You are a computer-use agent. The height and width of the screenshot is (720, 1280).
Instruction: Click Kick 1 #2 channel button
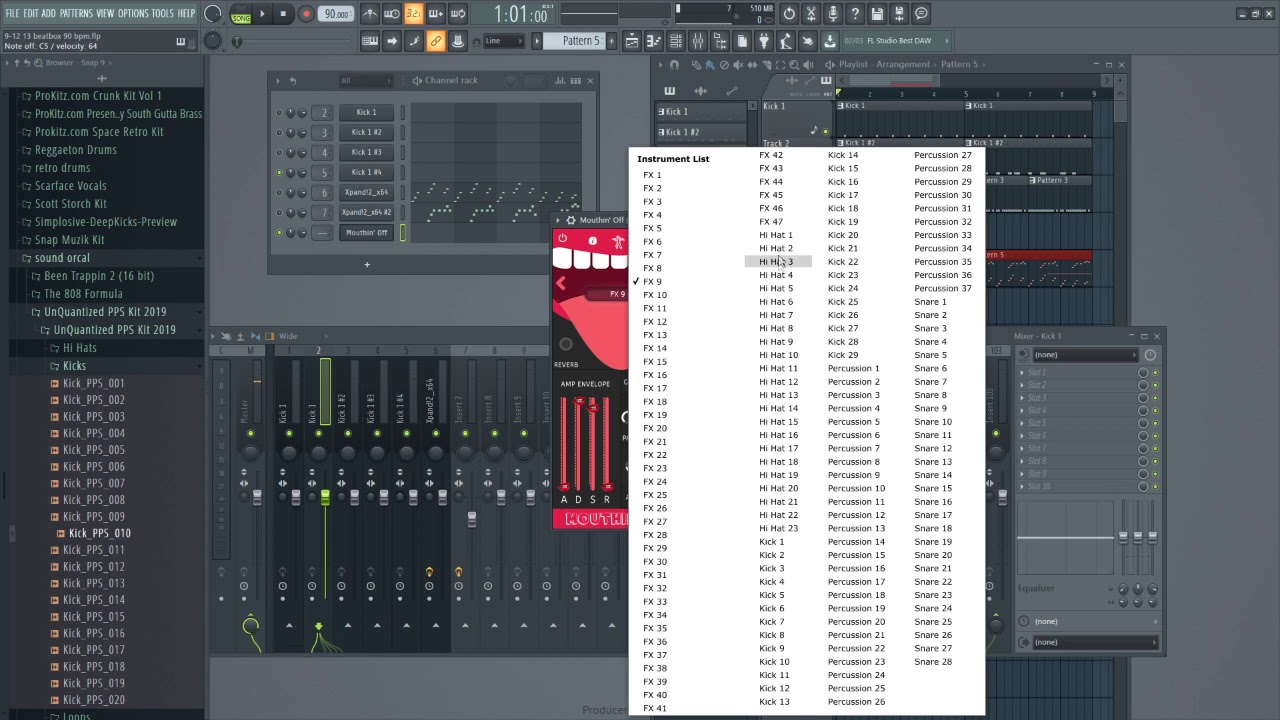coord(367,132)
